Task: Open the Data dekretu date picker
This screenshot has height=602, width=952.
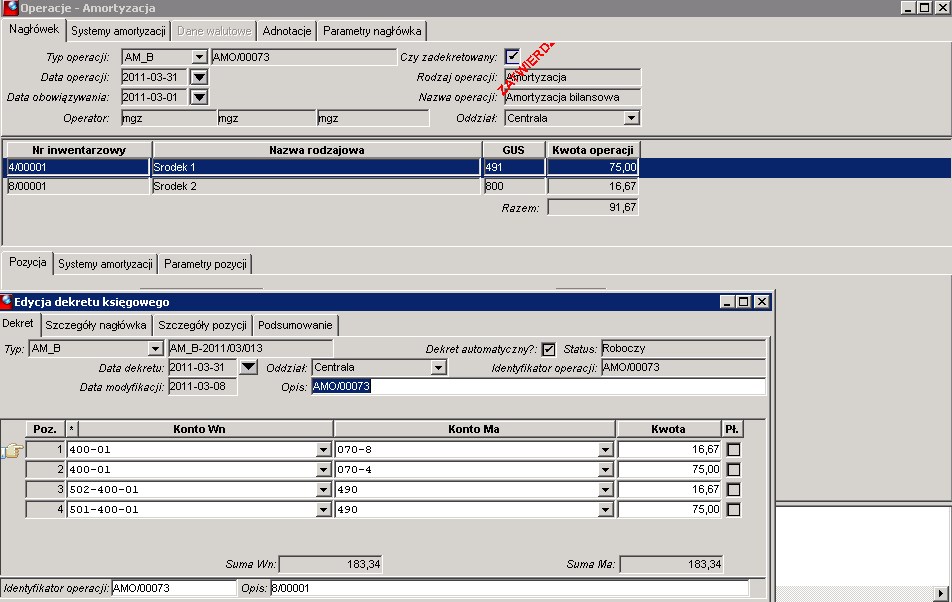Action: (248, 367)
